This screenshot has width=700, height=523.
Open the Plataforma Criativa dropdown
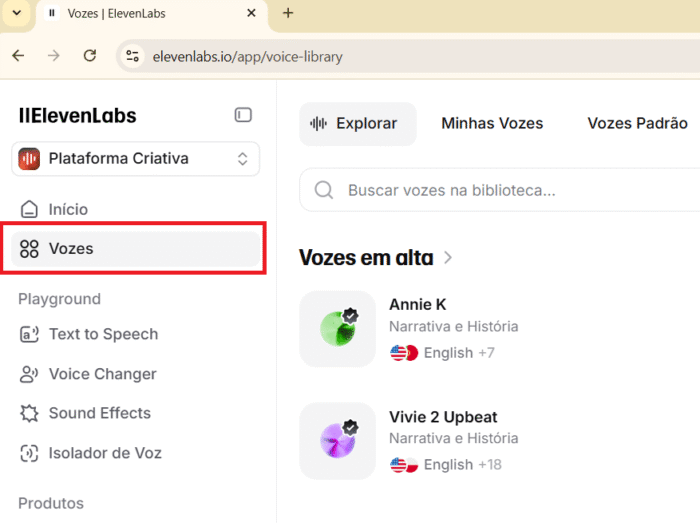(136, 159)
